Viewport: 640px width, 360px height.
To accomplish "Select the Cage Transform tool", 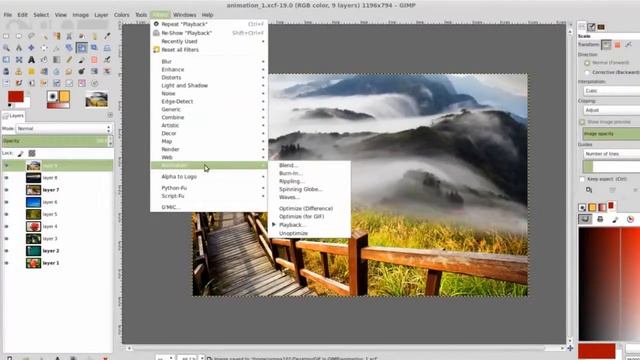I will click(19, 60).
